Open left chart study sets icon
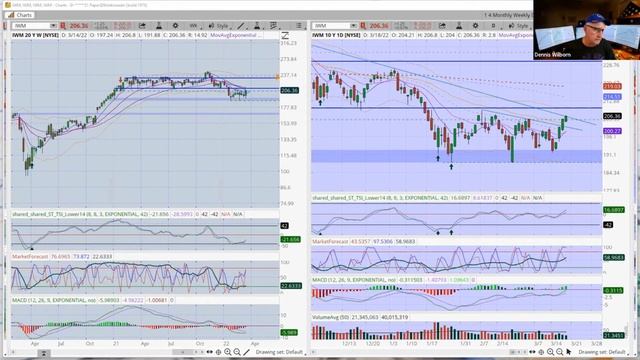The height and width of the screenshot is (360, 640). (273, 26)
